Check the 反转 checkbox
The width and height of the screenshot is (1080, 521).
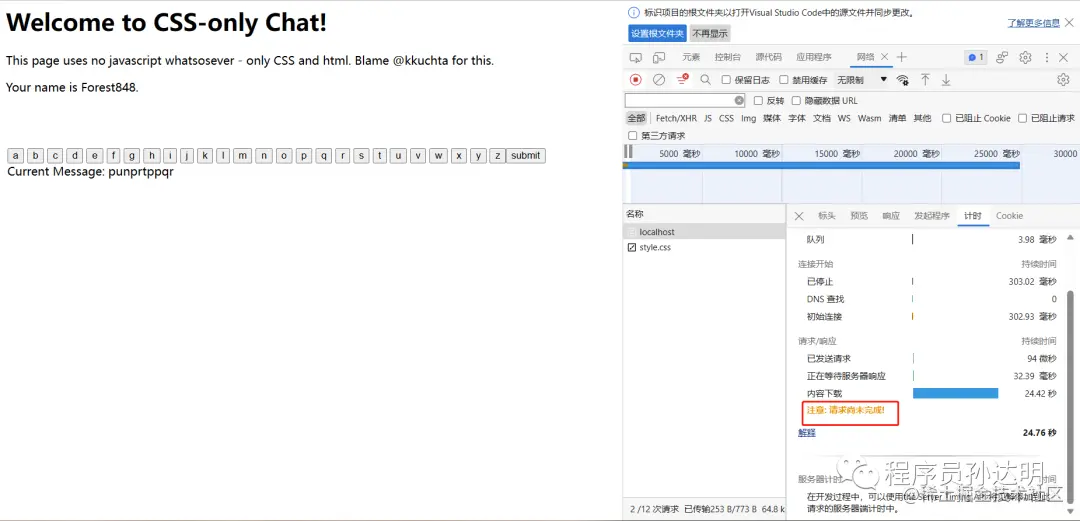coord(758,101)
